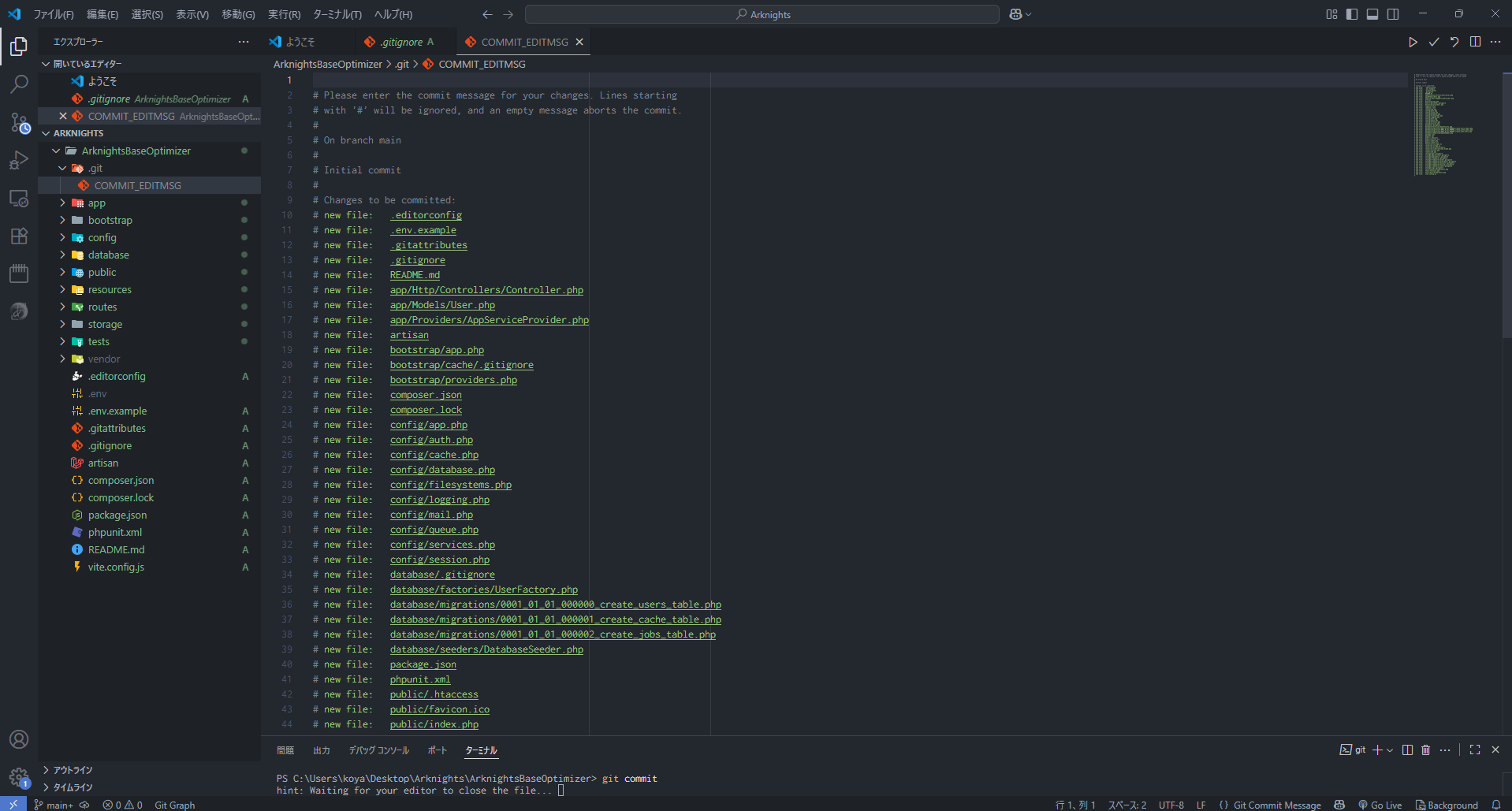Open the Explorer view in activity bar
Image resolution: width=1512 pixels, height=811 pixels.
[19, 47]
